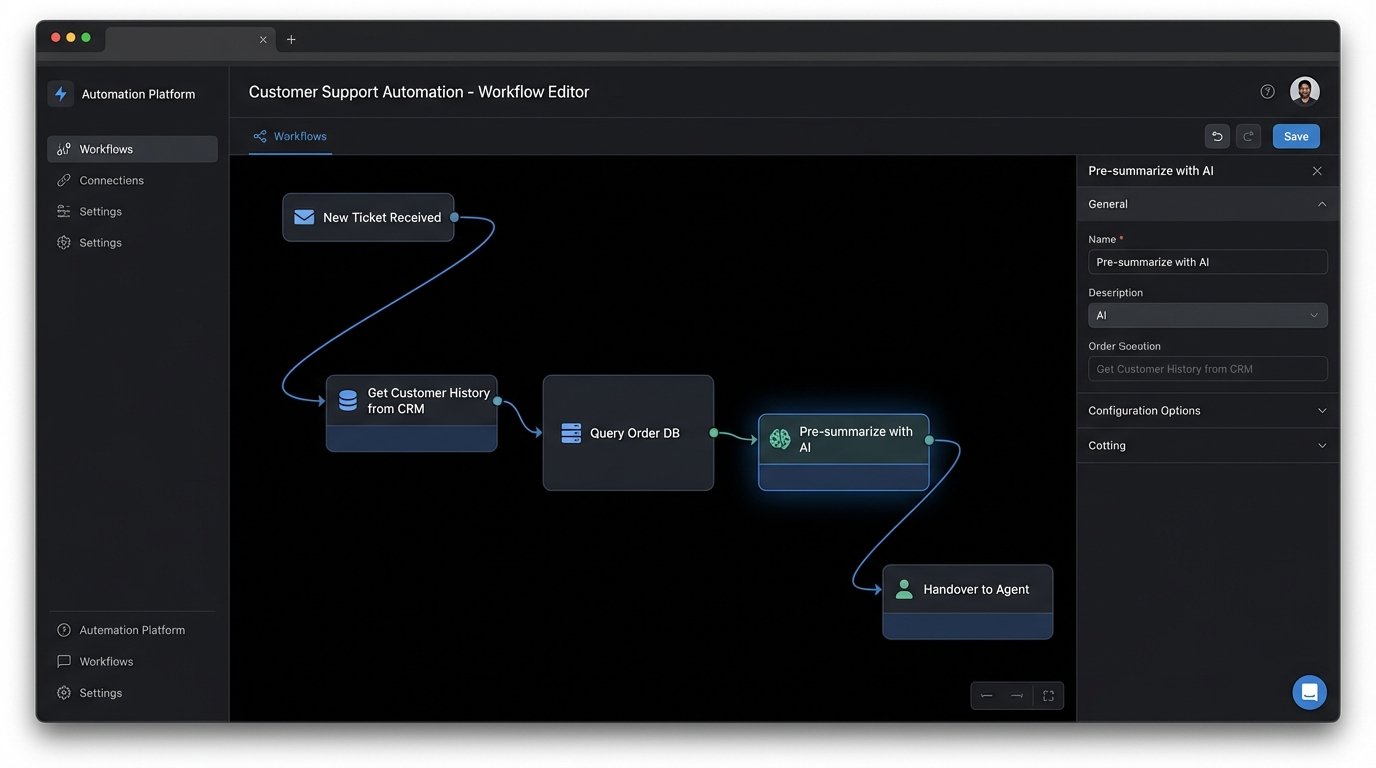The image size is (1376, 768).
Task: Click the database icon on Get Customer History node
Action: (347, 400)
